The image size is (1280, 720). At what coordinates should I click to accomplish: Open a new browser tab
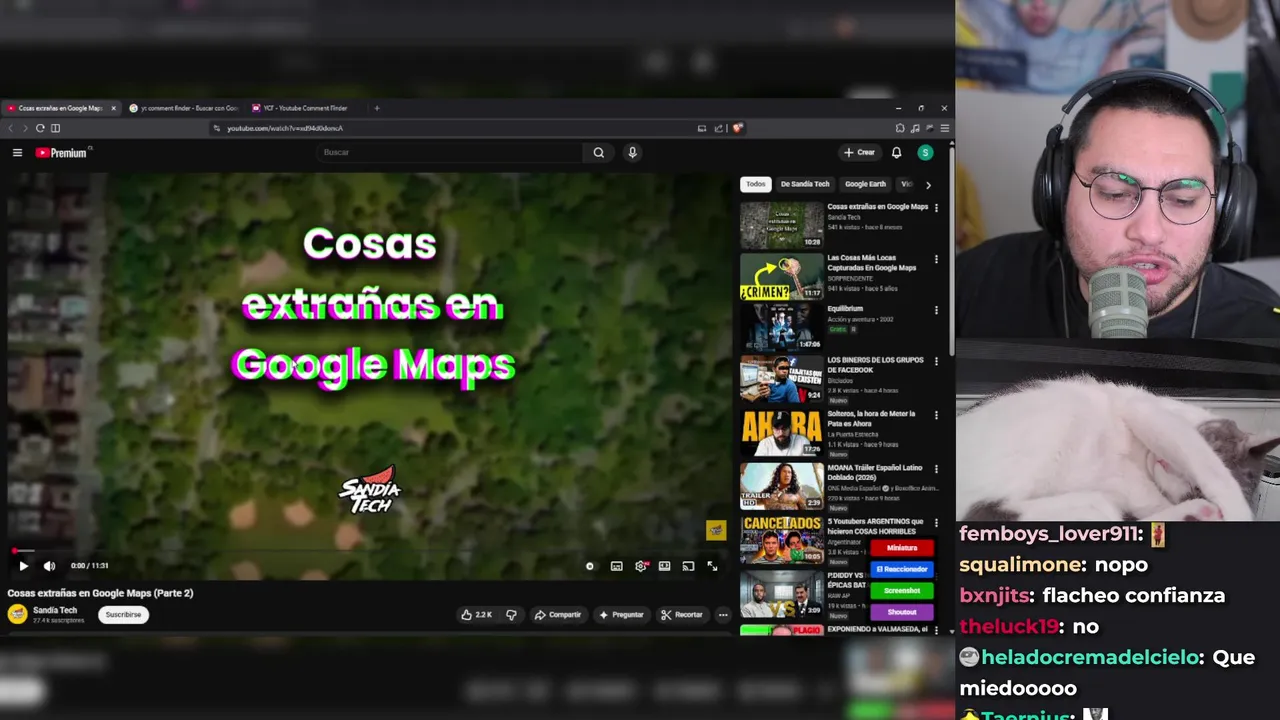pos(376,108)
